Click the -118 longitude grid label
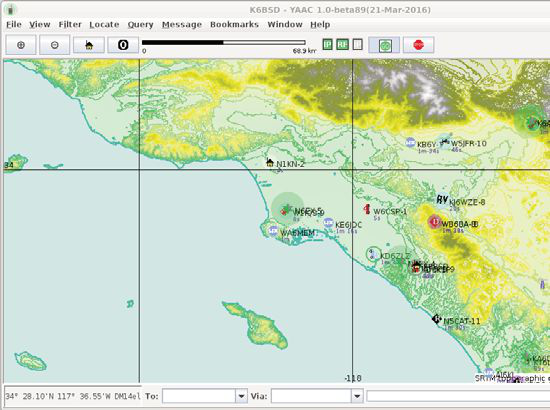Image resolution: width=550 pixels, height=410 pixels. (353, 378)
